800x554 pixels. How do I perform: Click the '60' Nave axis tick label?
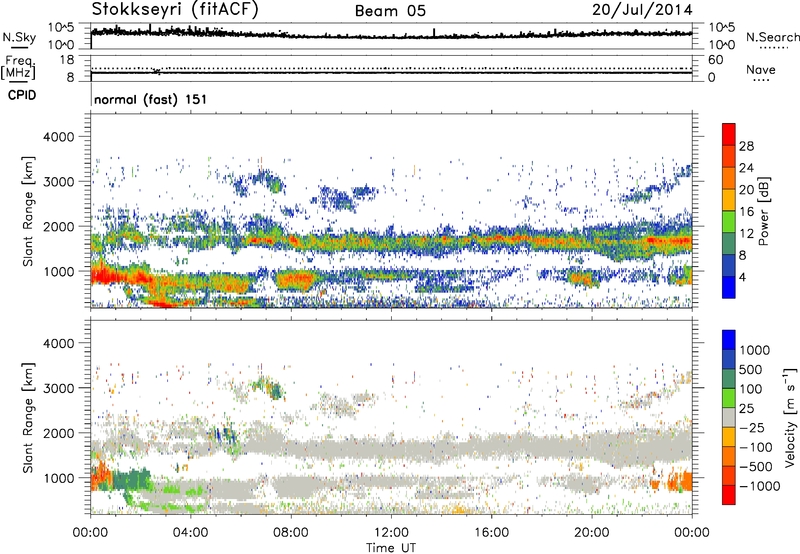(x=715, y=60)
